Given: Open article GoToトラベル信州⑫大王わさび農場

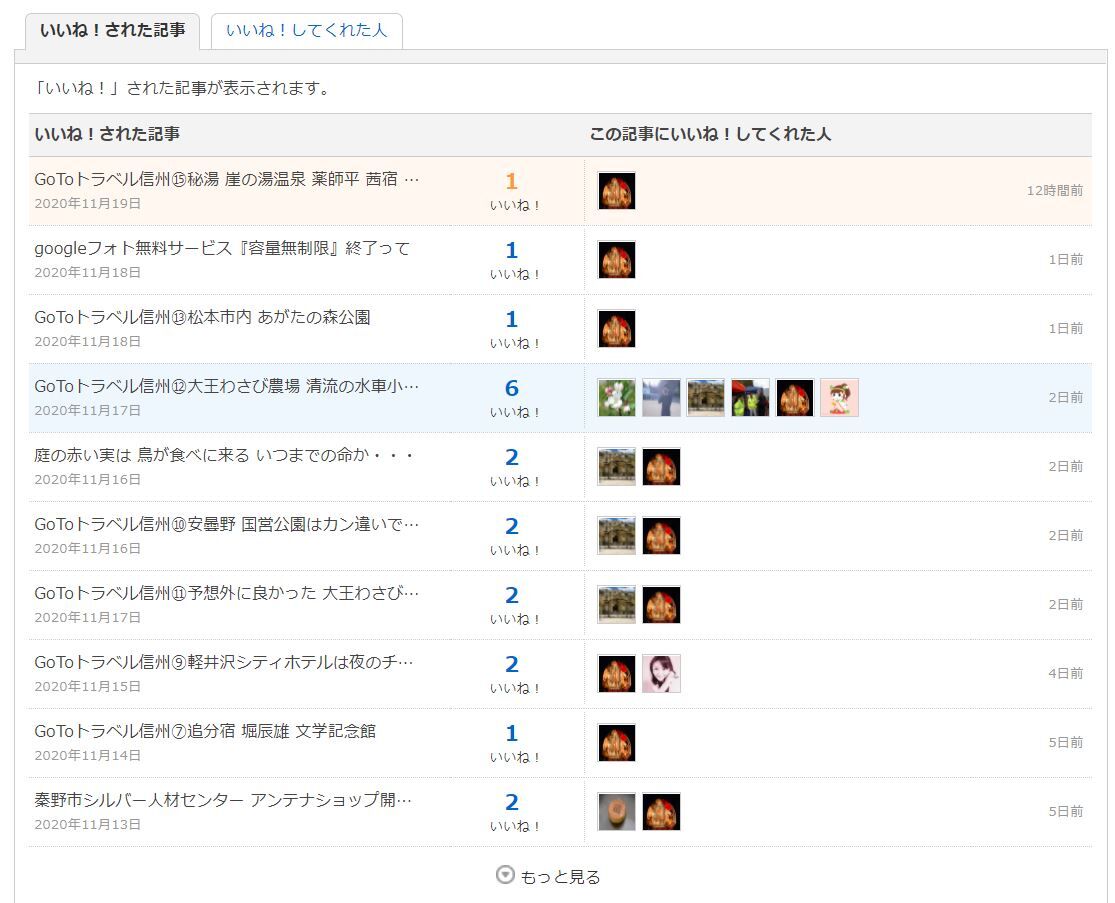Looking at the screenshot, I should pos(227,386).
